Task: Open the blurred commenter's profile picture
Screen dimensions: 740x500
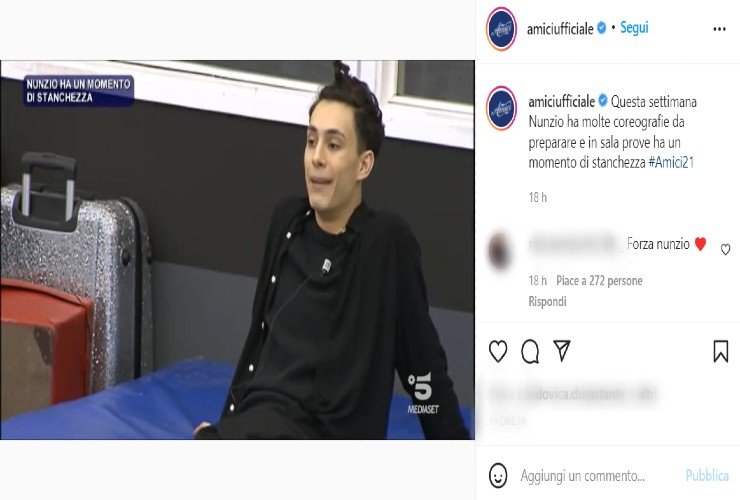Action: click(500, 251)
